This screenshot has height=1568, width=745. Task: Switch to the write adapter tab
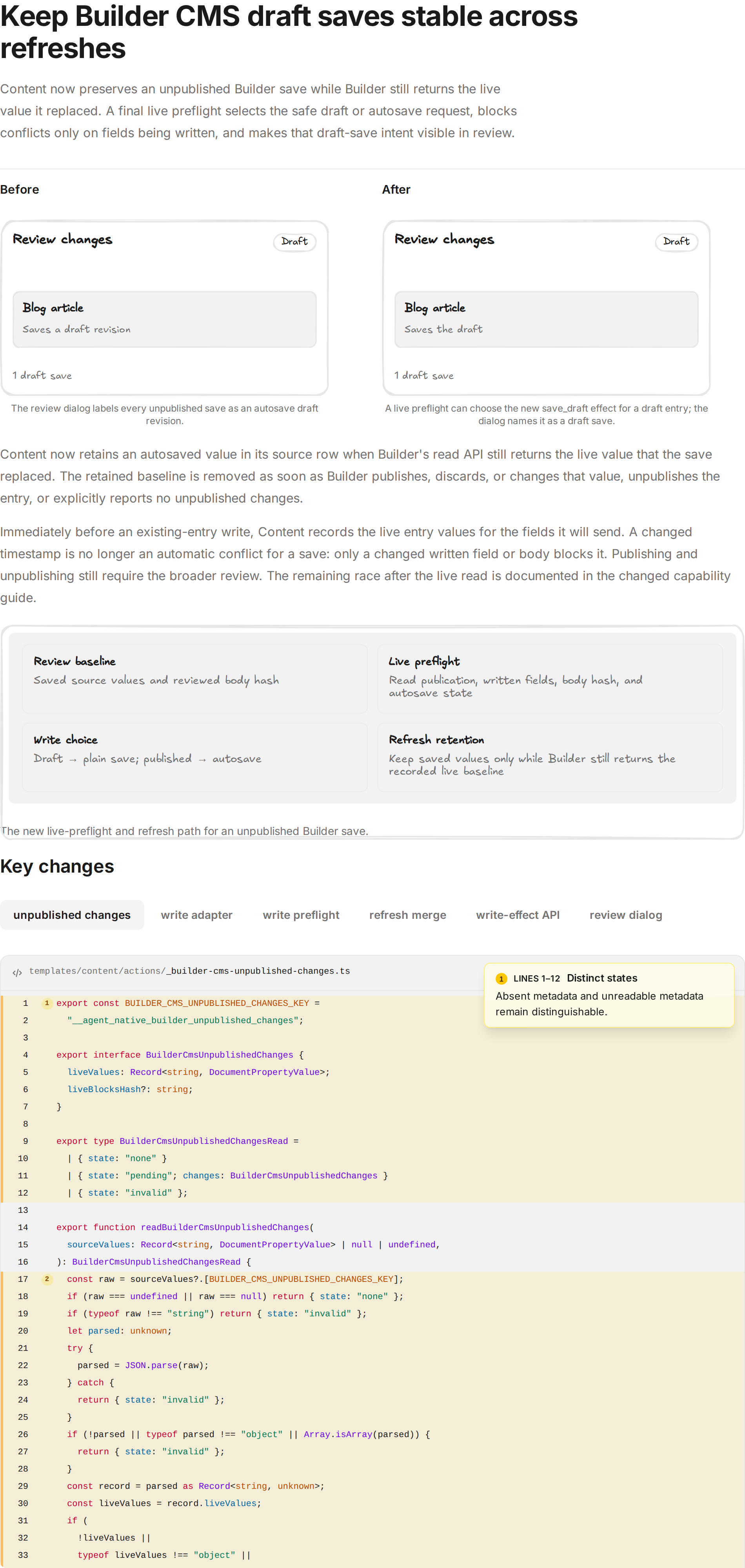[196, 914]
